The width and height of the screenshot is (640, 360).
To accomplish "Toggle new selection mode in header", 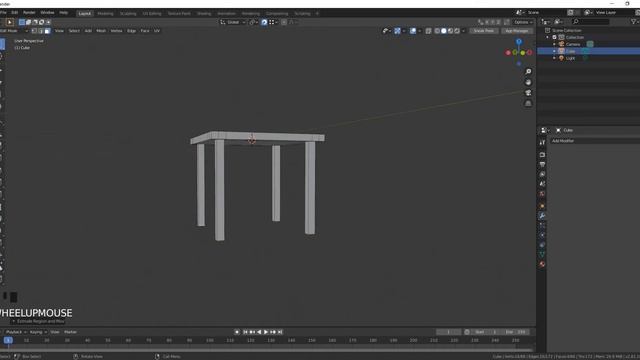I will [22, 22].
